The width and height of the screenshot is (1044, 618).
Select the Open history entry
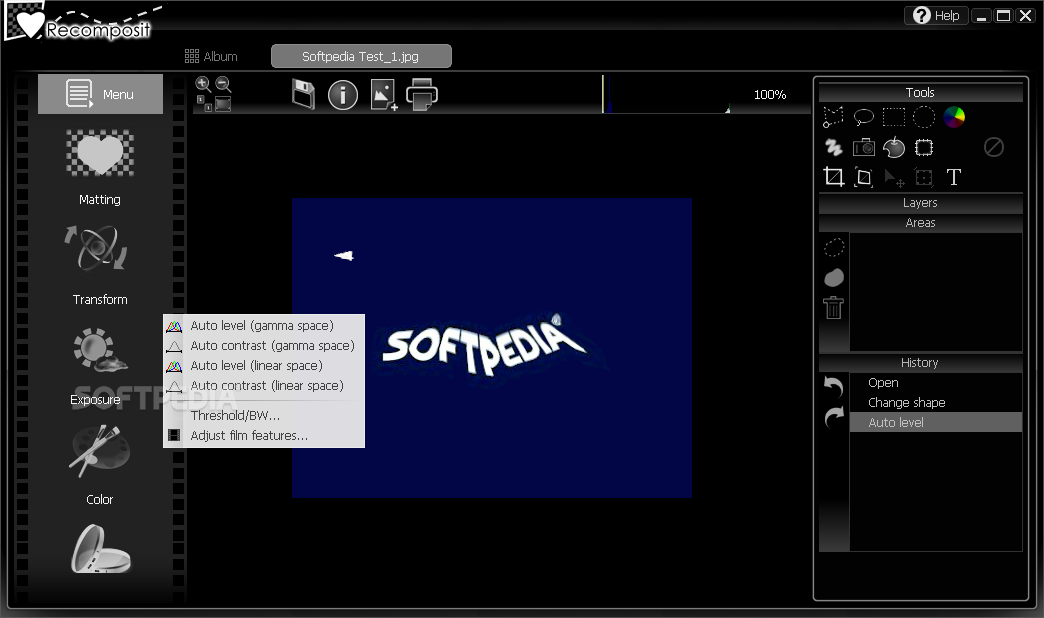[935, 382]
